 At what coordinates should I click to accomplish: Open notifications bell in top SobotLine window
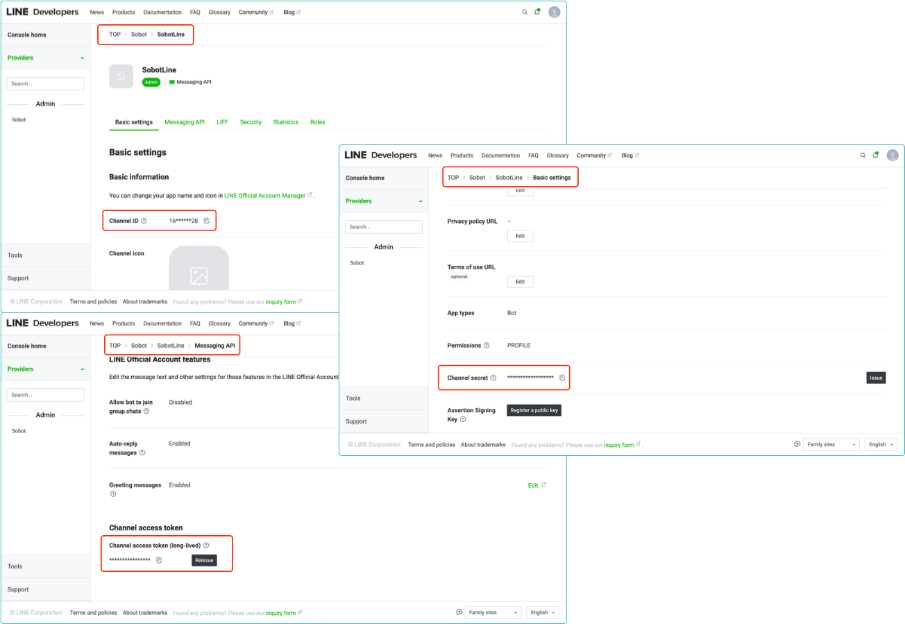click(x=537, y=12)
